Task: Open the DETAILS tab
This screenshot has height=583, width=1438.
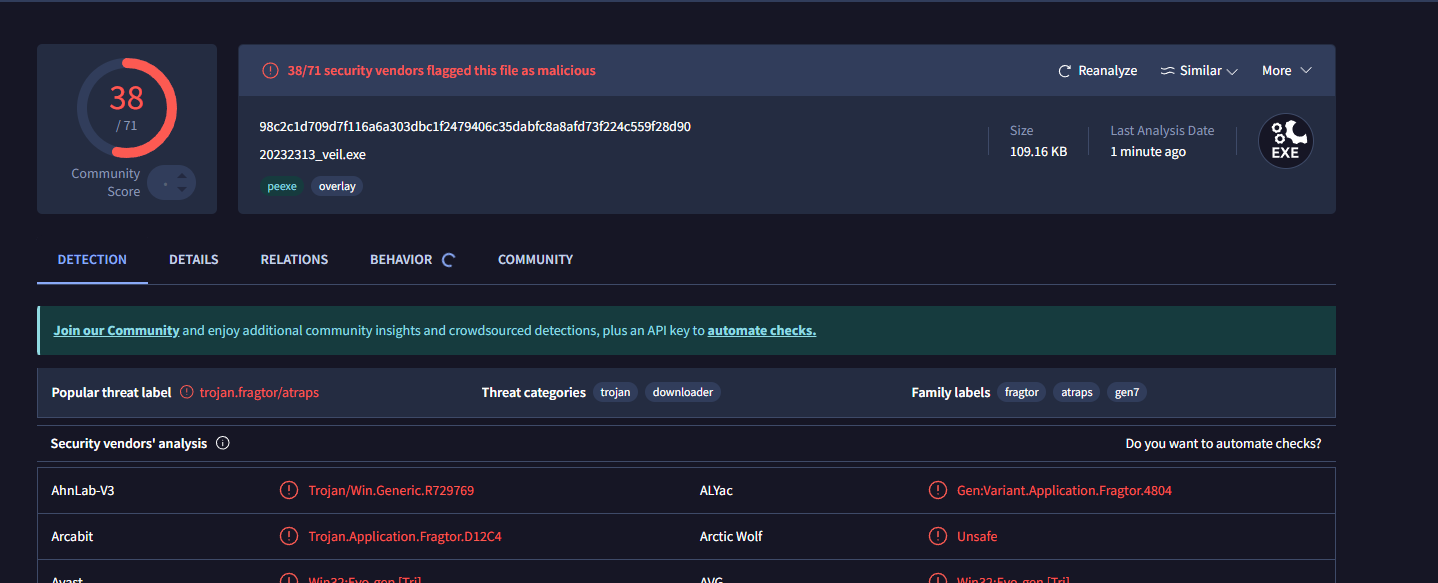Action: coord(194,260)
